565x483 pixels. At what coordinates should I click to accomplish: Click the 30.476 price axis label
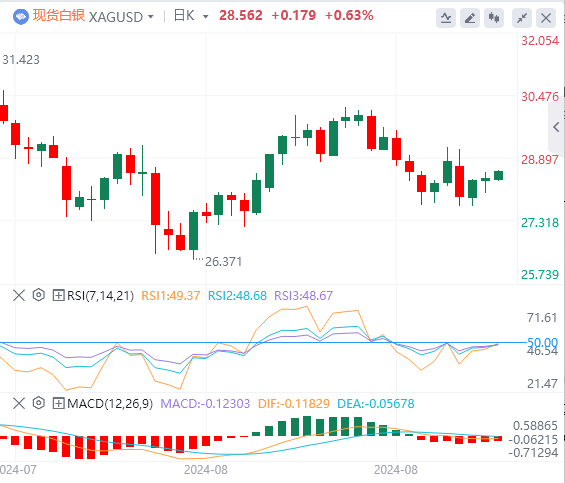tap(540, 97)
